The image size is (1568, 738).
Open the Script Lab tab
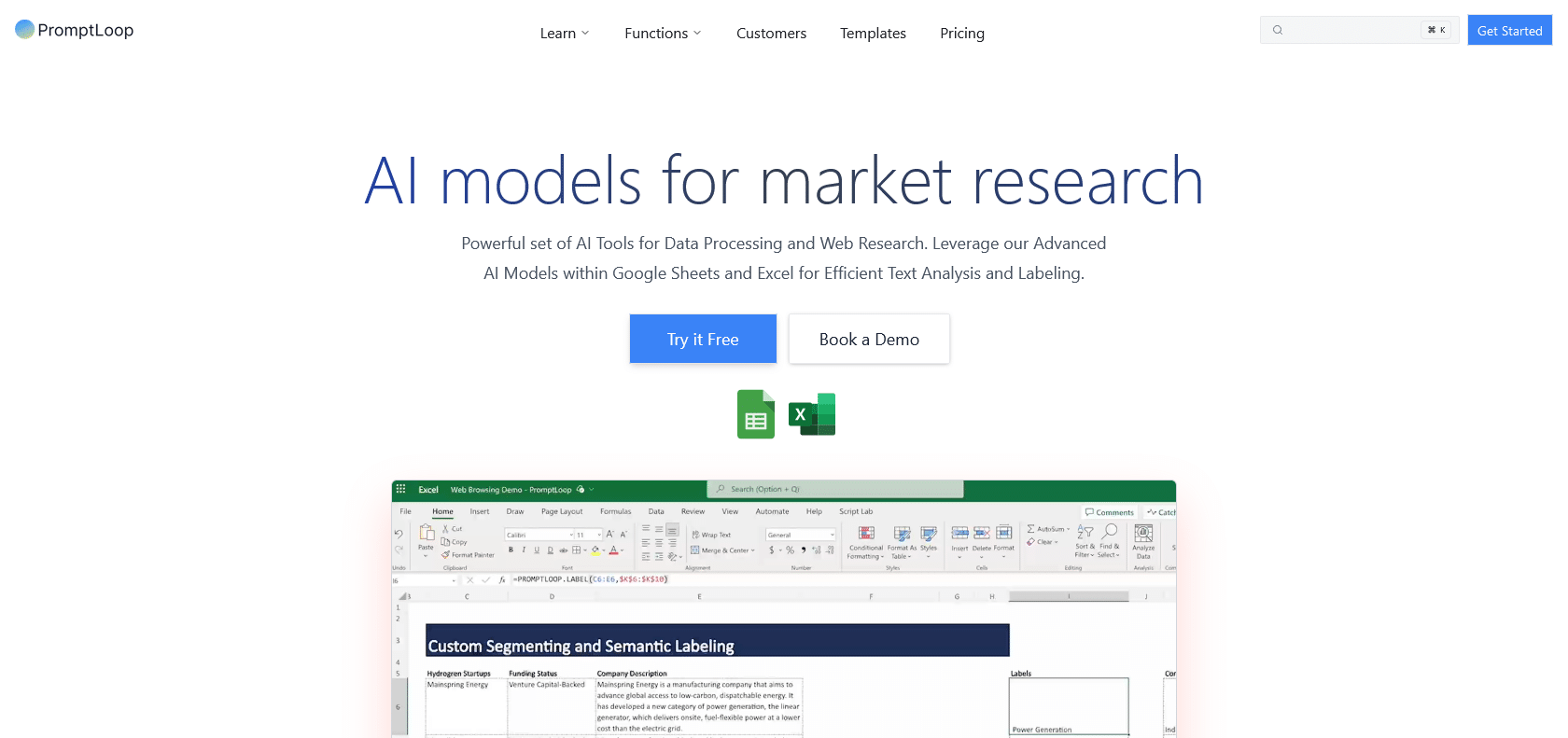[x=856, y=511]
